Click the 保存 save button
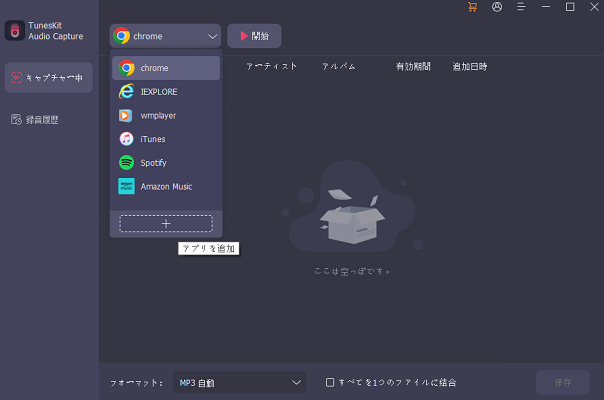Viewport: 604px width, 400px height. click(563, 382)
